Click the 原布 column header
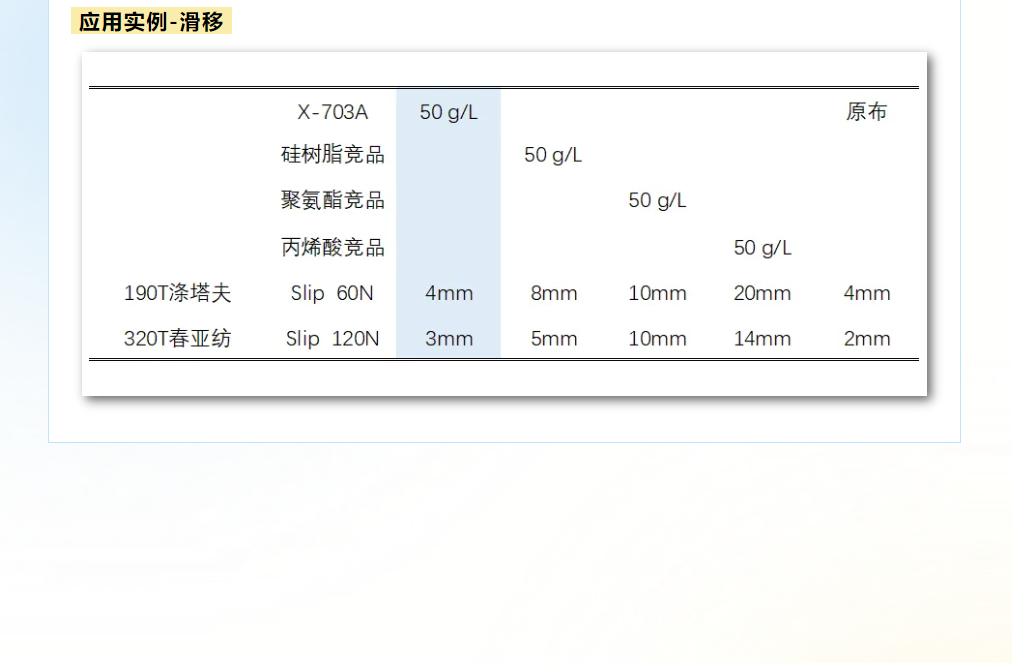Screen dimensions: 1015x664 (866, 112)
